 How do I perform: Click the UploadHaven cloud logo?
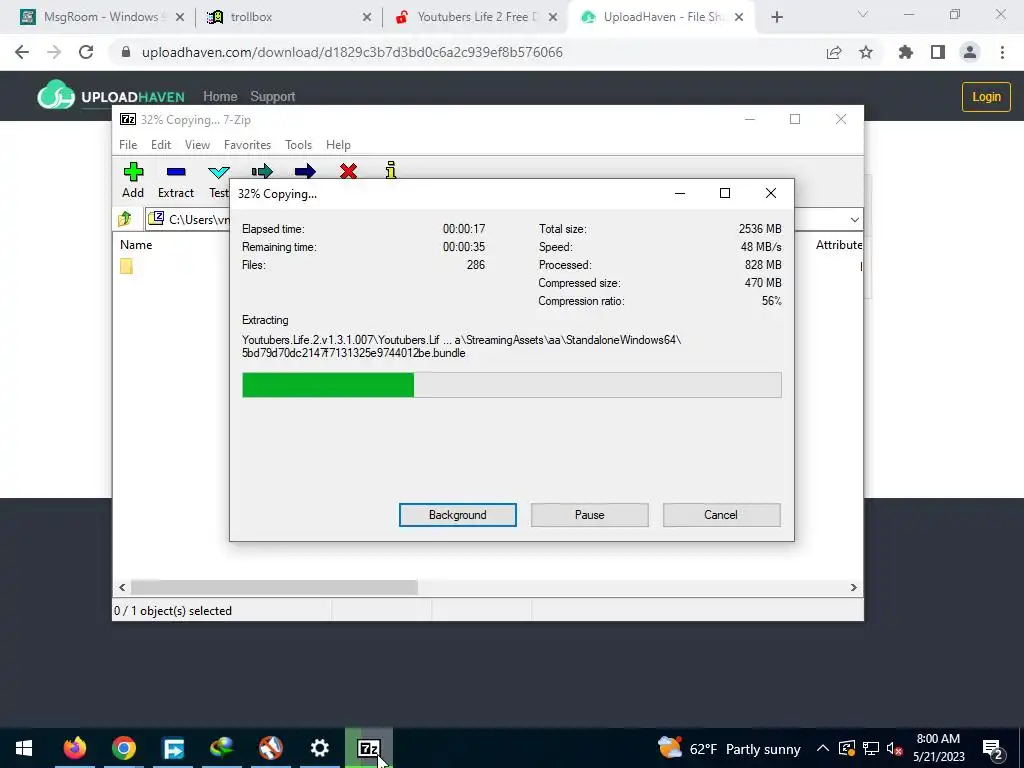point(56,95)
